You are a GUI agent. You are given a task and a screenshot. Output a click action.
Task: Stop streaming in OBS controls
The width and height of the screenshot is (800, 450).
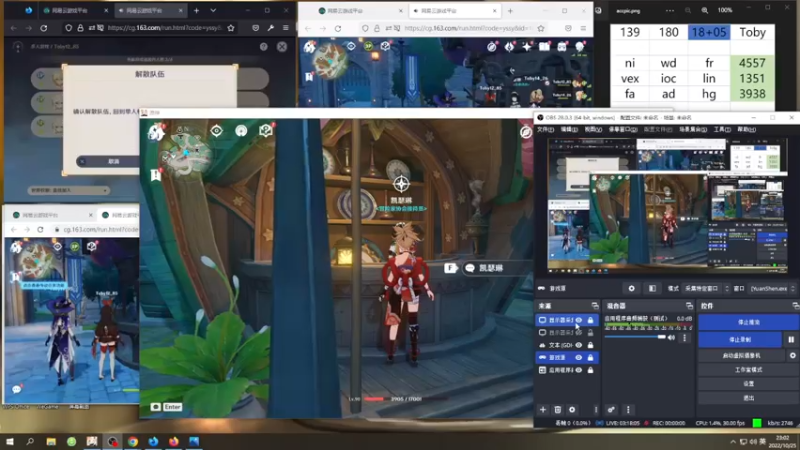click(748, 322)
